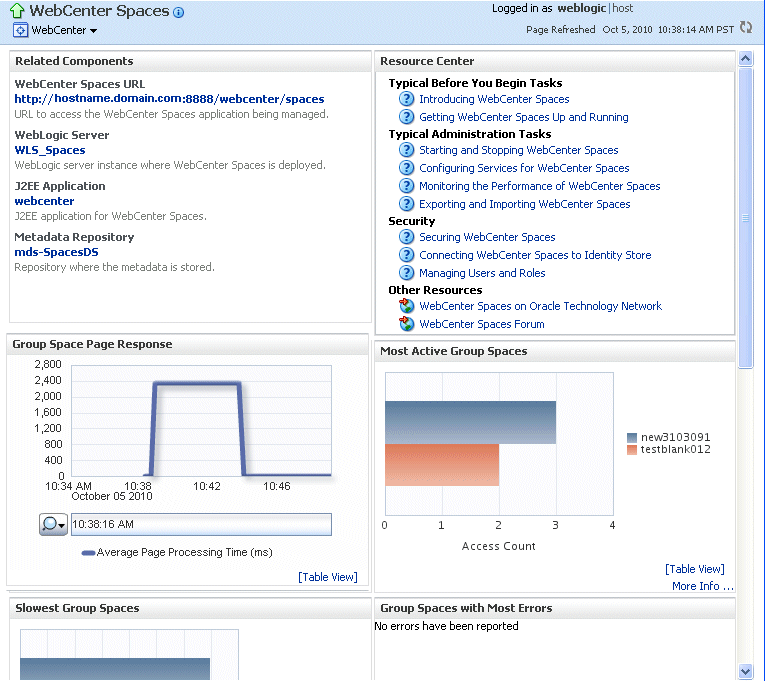Open Exporting and Importing WebCenter Spaces
This screenshot has height=681, width=765.
(x=525, y=204)
